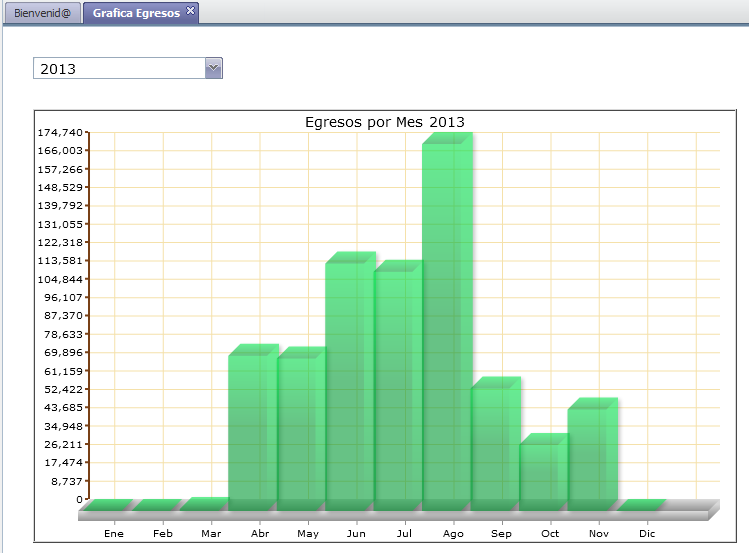Viewport: 749px width, 553px height.
Task: Select the Nov bar in chart
Action: (x=590, y=455)
